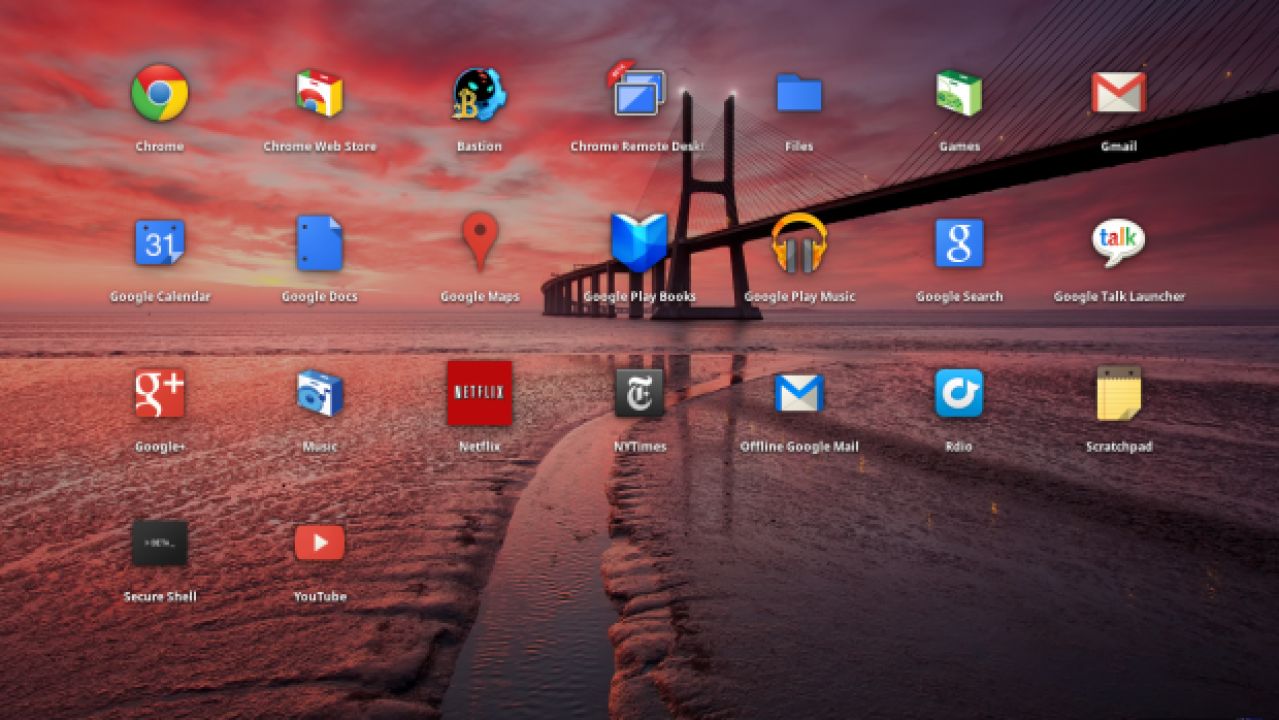1279x720 pixels.
Task: Open the Google+ app
Action: tap(160, 393)
